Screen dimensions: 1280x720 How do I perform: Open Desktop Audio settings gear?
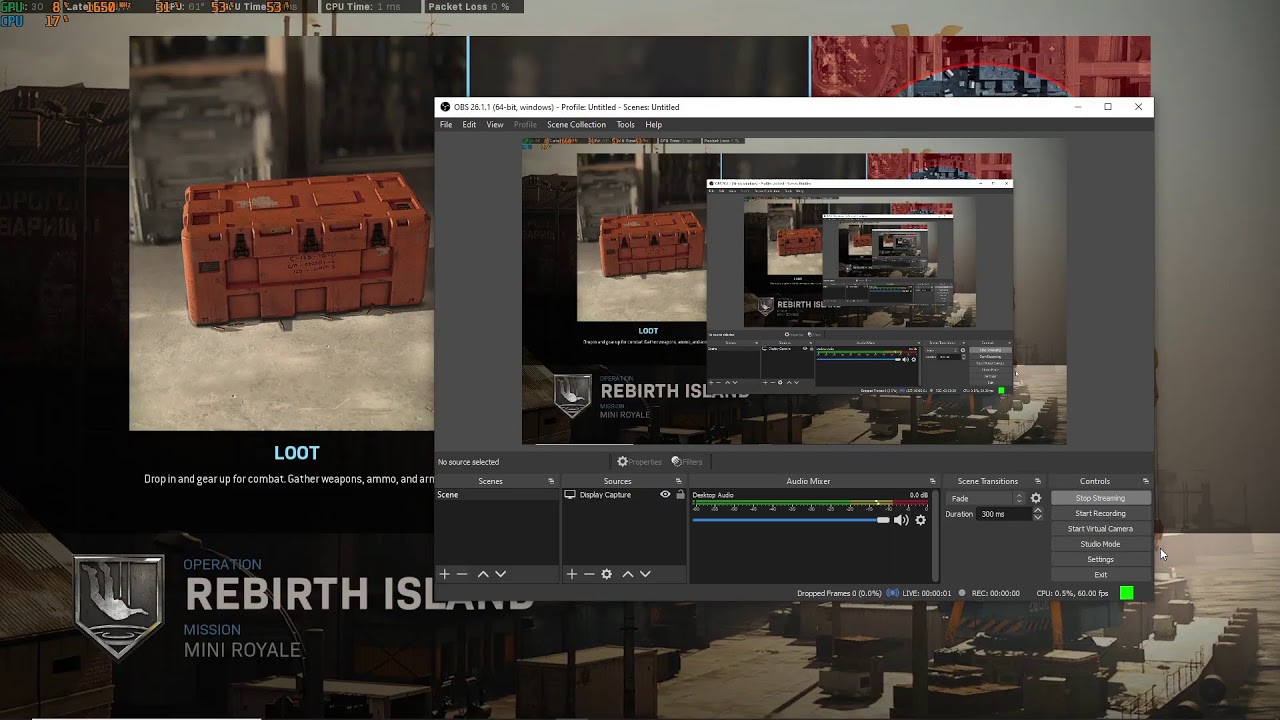click(921, 520)
